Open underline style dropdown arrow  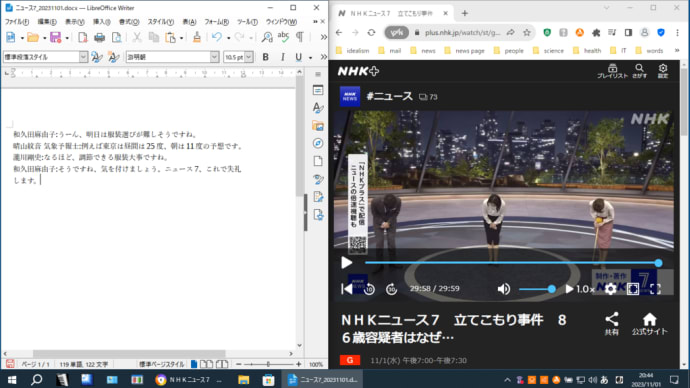[310, 58]
